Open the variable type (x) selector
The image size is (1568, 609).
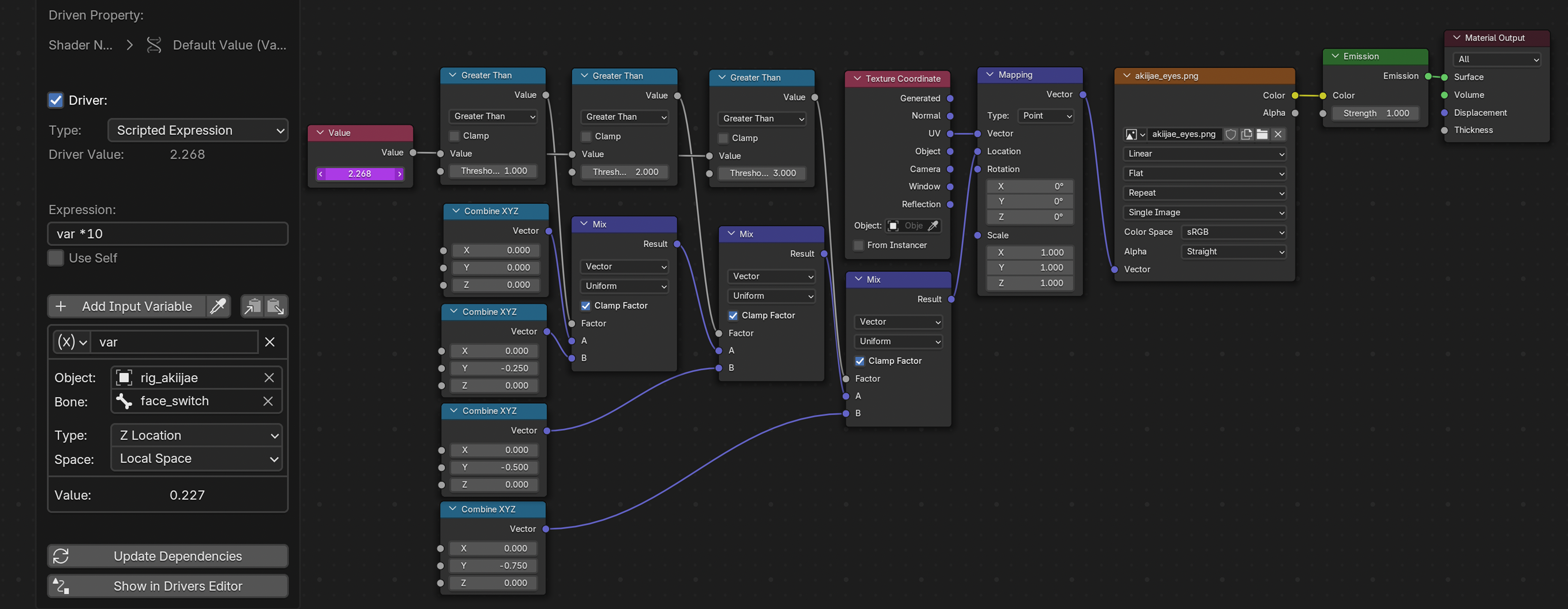tap(72, 342)
